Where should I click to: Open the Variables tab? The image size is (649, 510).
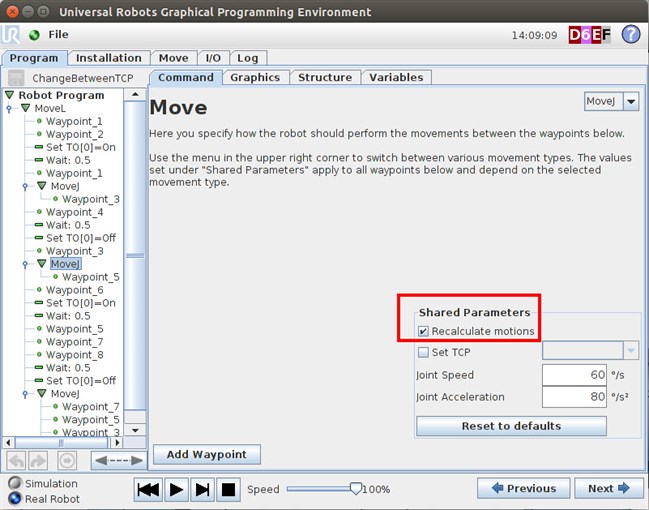(x=396, y=77)
